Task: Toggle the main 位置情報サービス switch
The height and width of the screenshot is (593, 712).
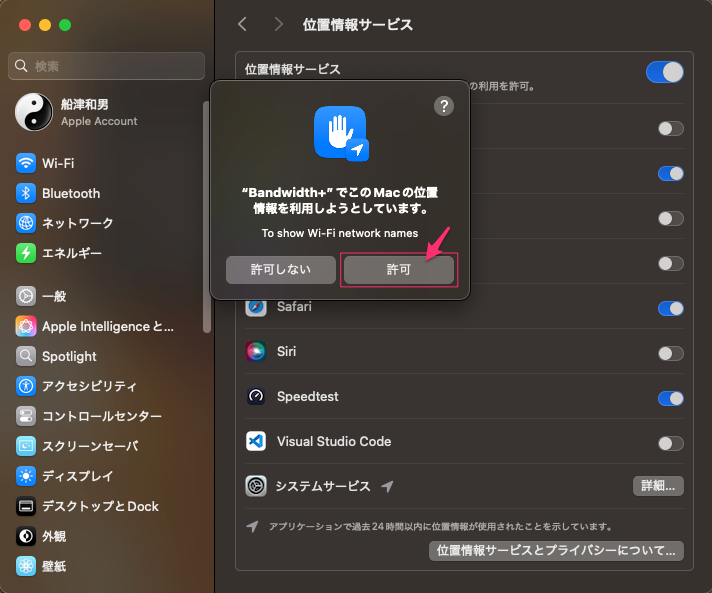Action: [x=665, y=72]
